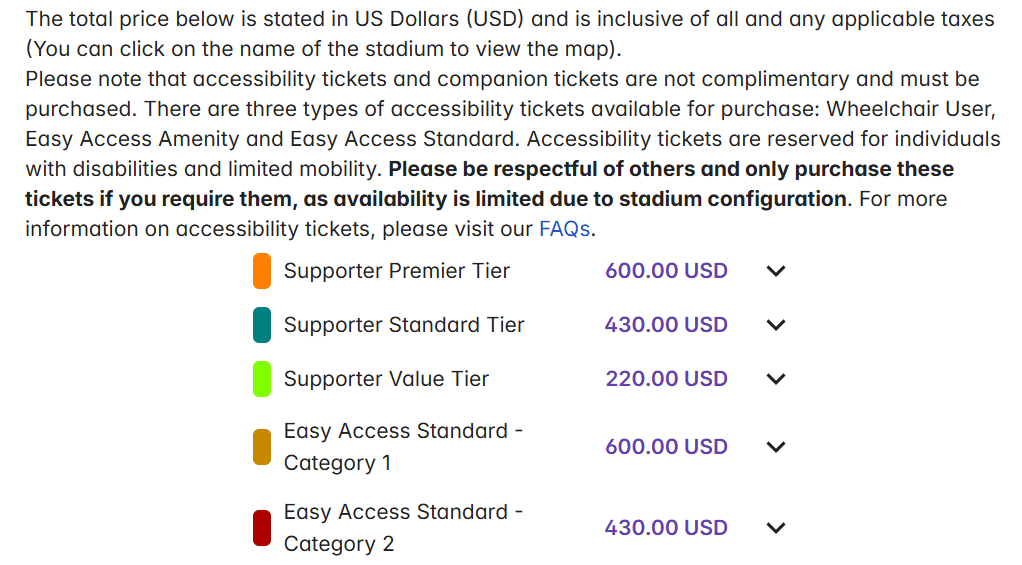
Task: Expand the Supporter Standard Tier chevron
Action: 776,325
